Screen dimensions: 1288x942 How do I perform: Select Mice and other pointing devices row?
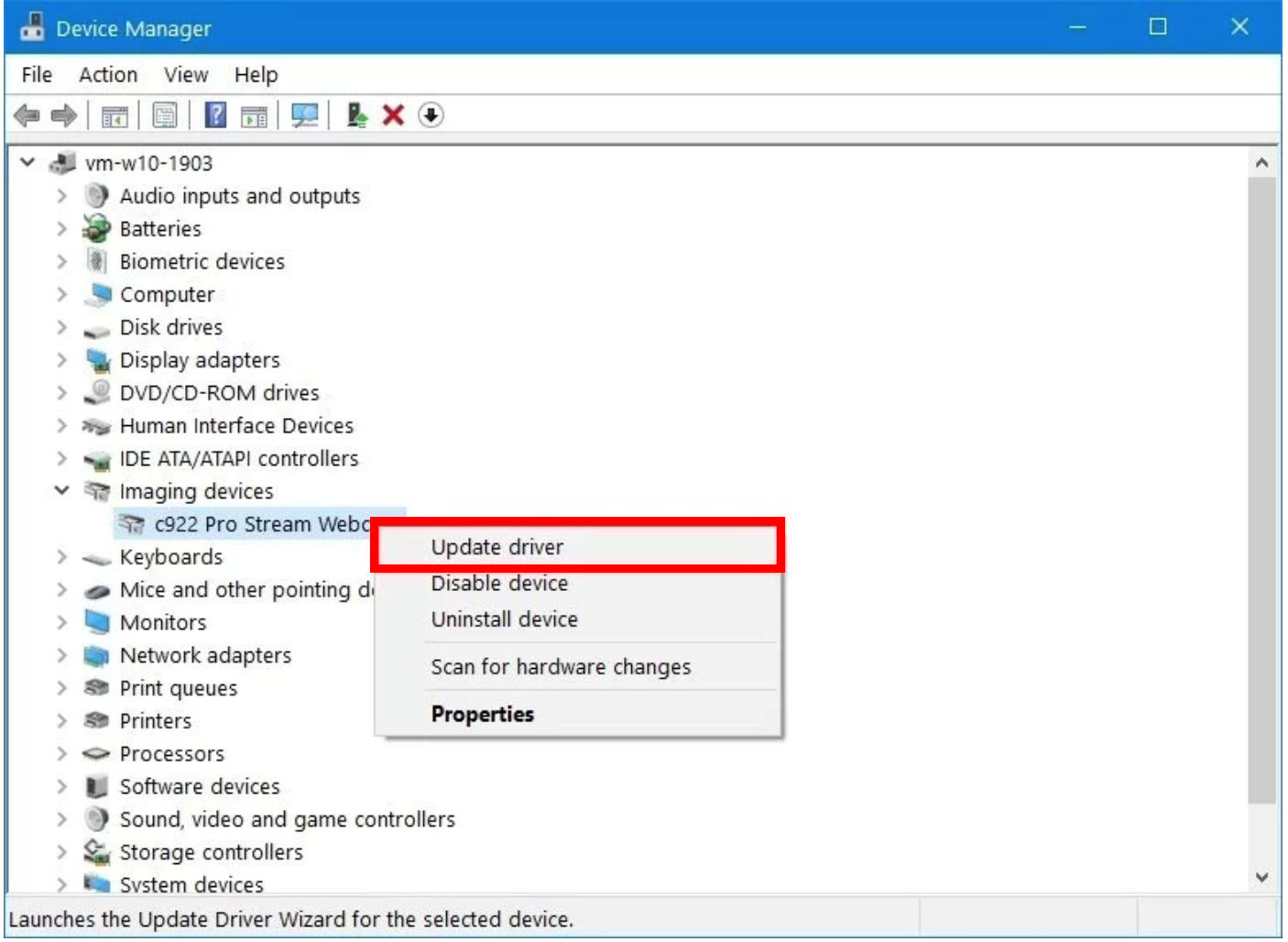247,590
